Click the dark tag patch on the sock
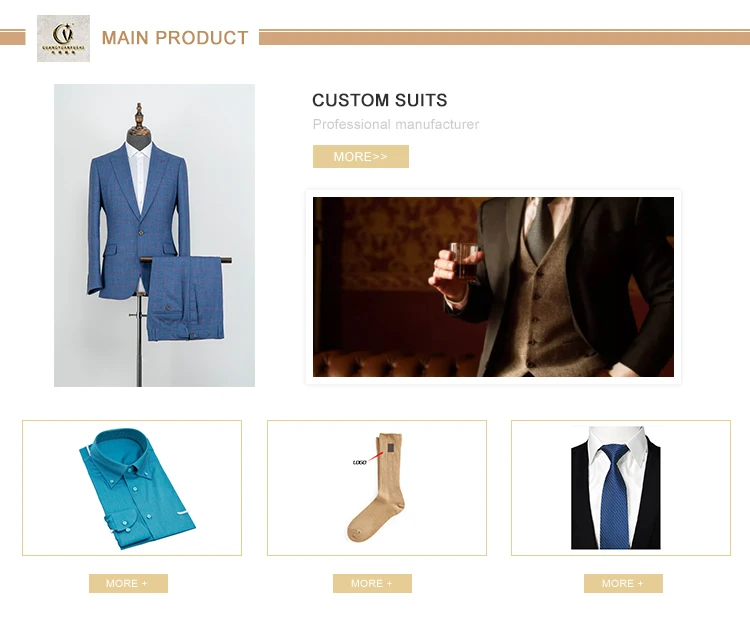 [391, 448]
